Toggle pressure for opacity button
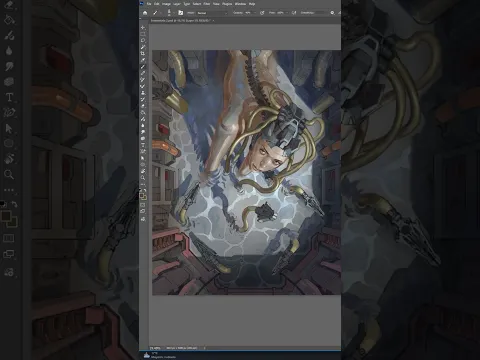 [262, 13]
